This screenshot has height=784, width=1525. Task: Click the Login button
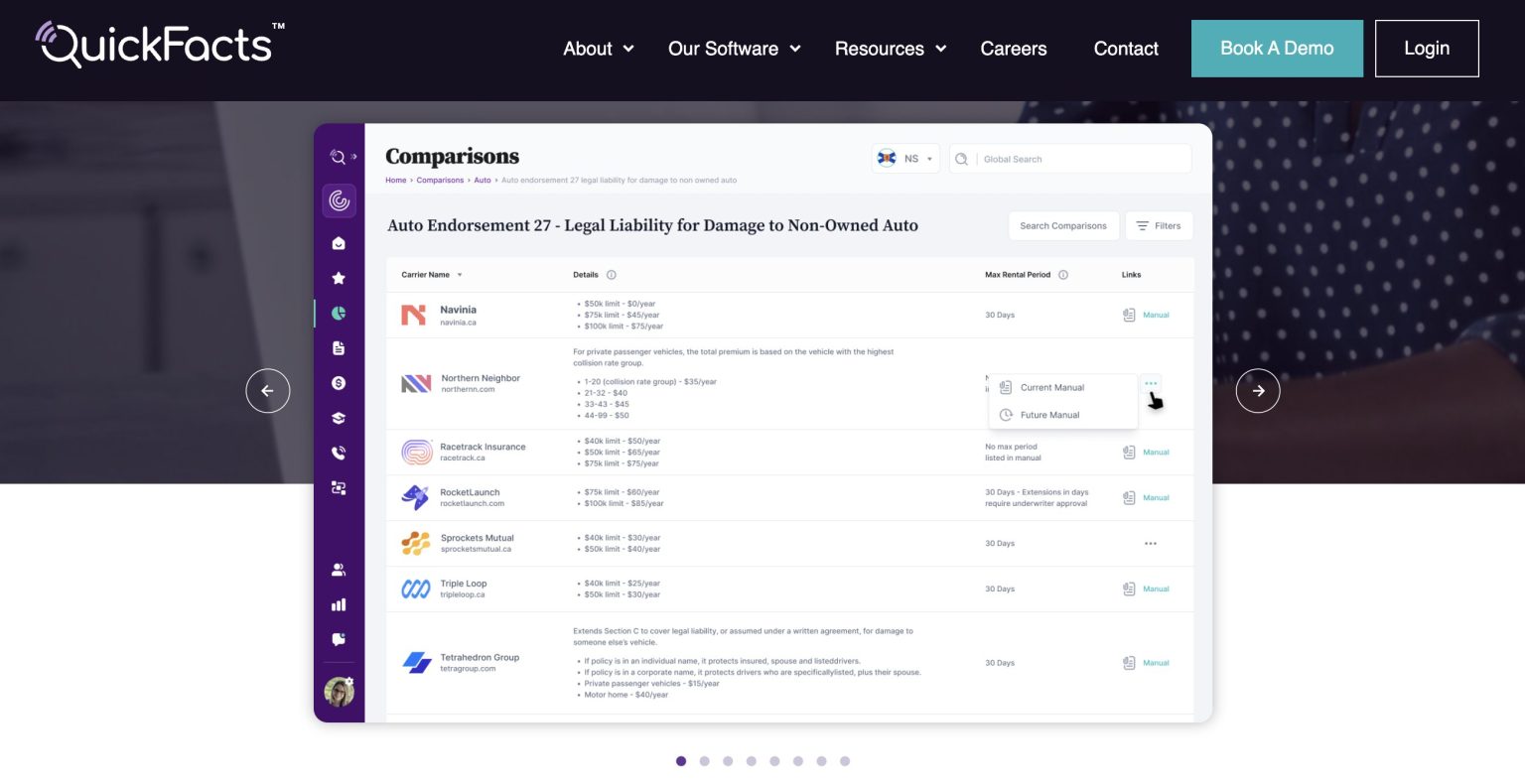1427,48
